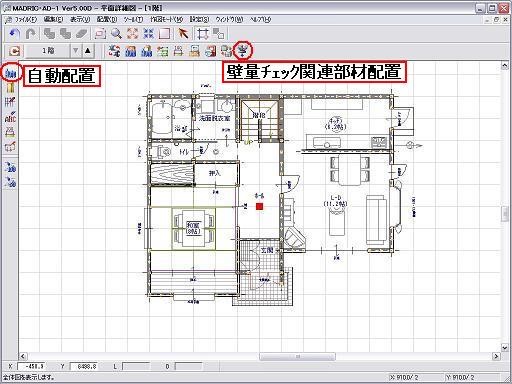Click the fit-all expand arrows icon
Screen dimensions: 512x384
pyautogui.click(x=132, y=34)
